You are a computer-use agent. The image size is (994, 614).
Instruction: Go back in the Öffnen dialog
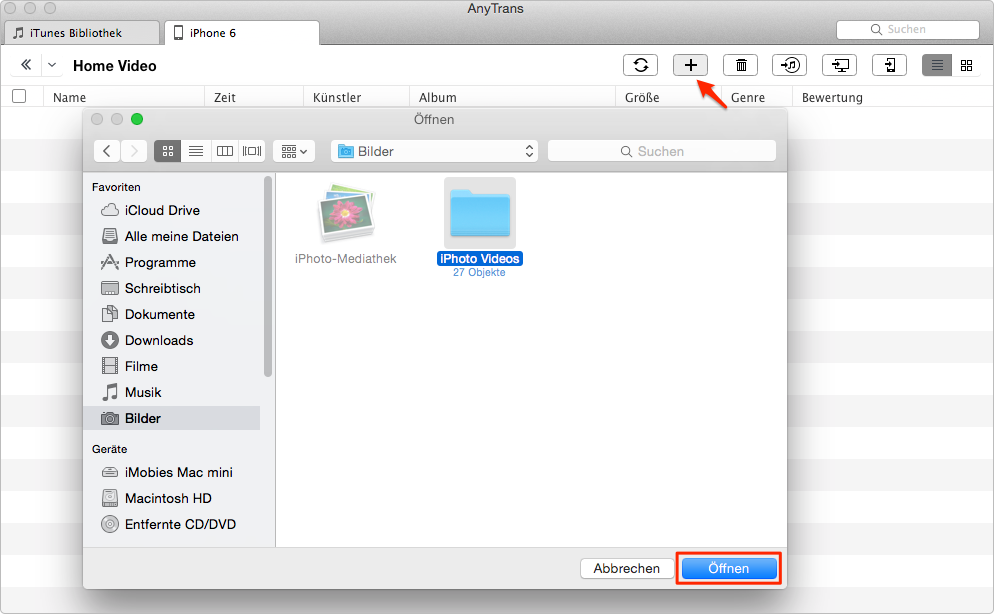107,151
